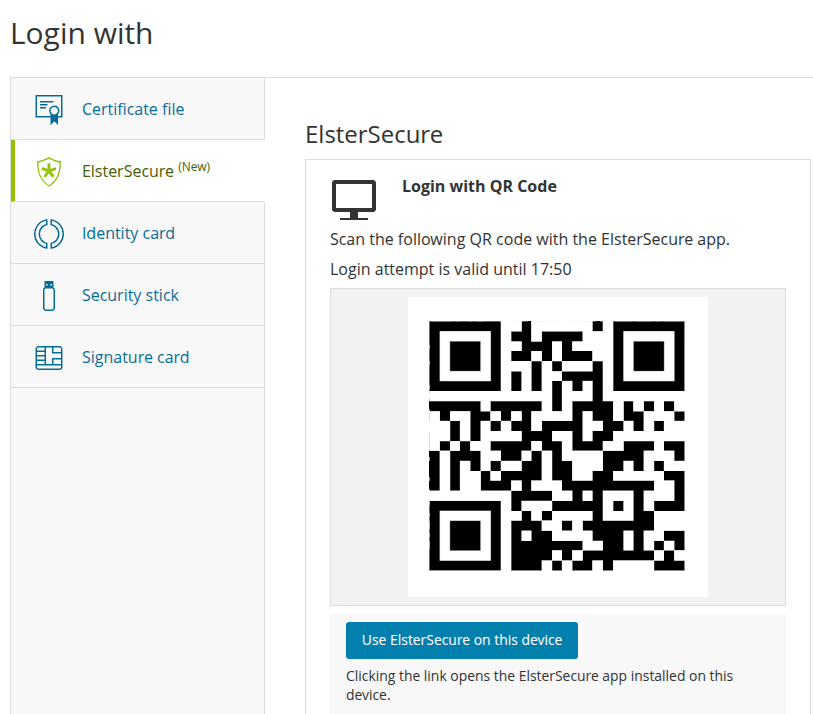Click the QR code image

557,446
